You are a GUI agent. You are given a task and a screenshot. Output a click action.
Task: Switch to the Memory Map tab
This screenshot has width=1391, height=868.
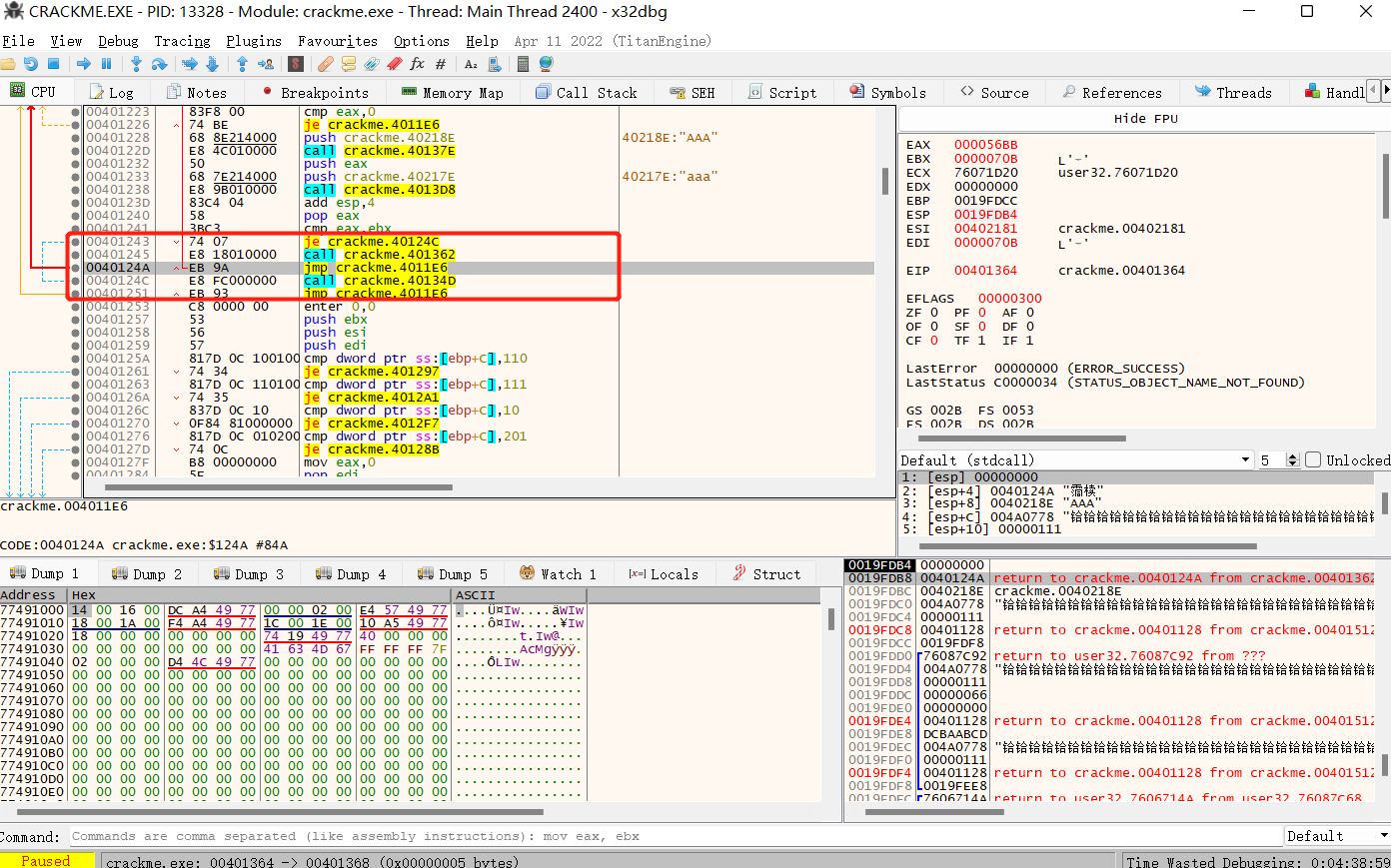[453, 92]
